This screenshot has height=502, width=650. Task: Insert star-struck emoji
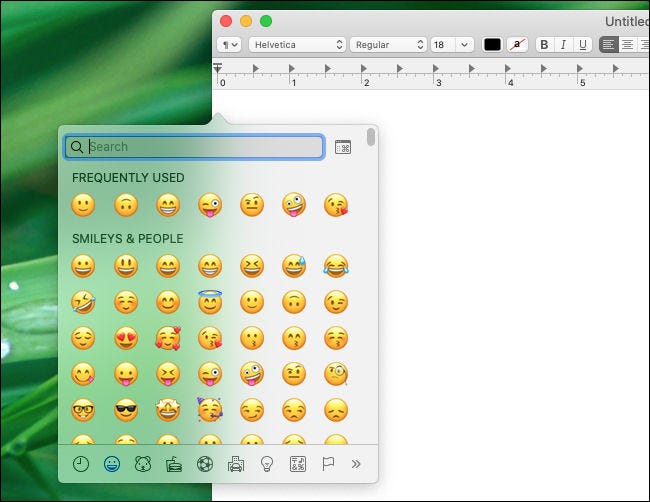168,410
